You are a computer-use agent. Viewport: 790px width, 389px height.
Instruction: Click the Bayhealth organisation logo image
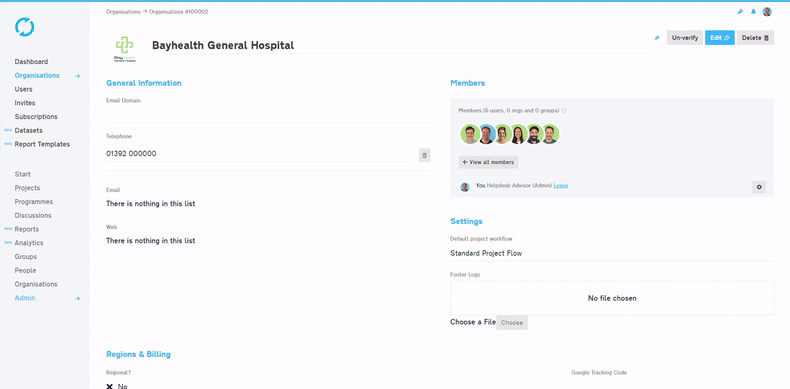pyautogui.click(x=124, y=48)
